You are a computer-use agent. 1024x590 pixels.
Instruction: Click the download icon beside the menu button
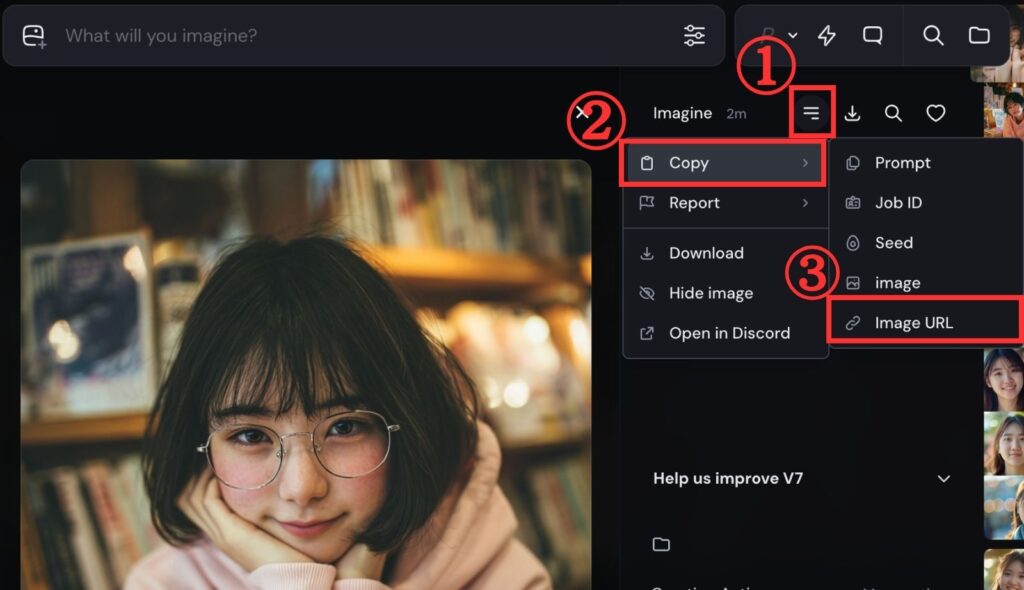852,114
